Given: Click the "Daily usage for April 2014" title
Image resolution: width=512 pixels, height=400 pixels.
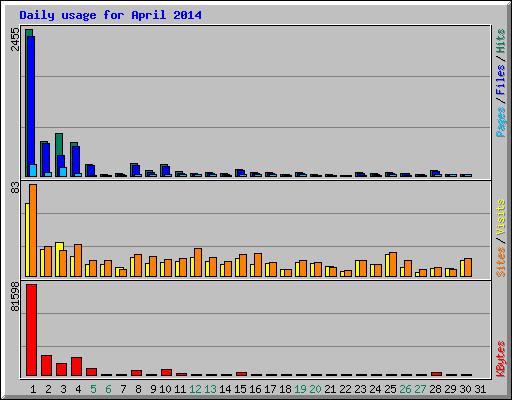Looking at the screenshot, I should pos(110,15).
